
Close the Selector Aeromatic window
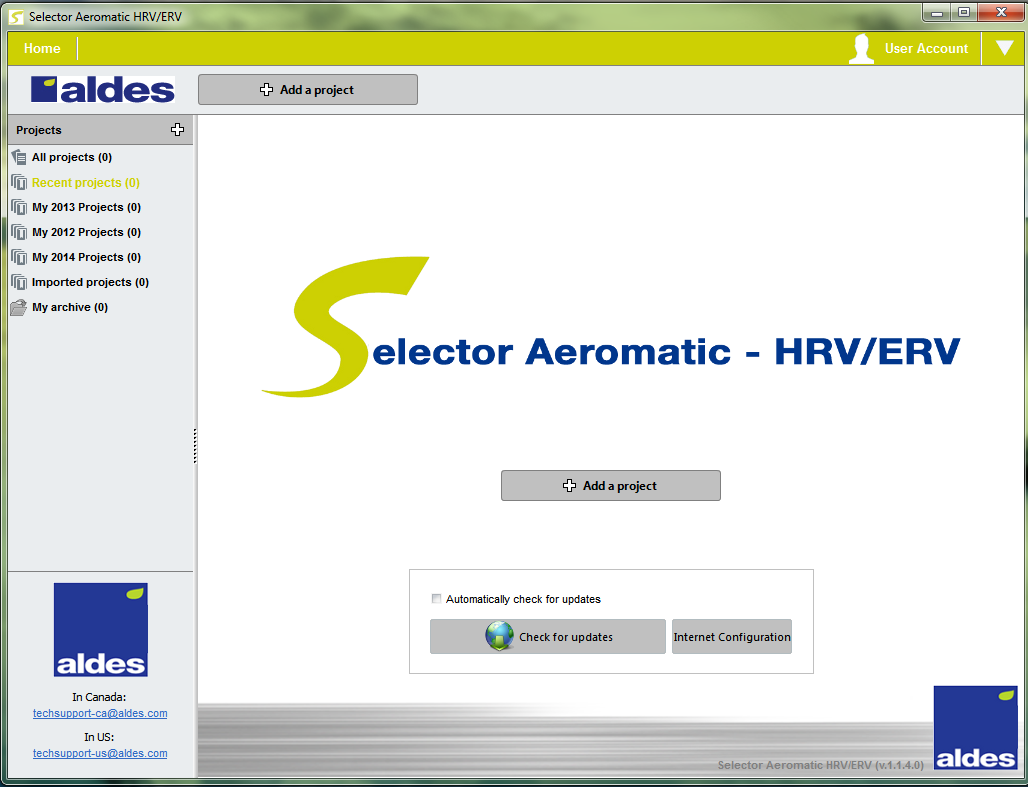click(x=1001, y=12)
